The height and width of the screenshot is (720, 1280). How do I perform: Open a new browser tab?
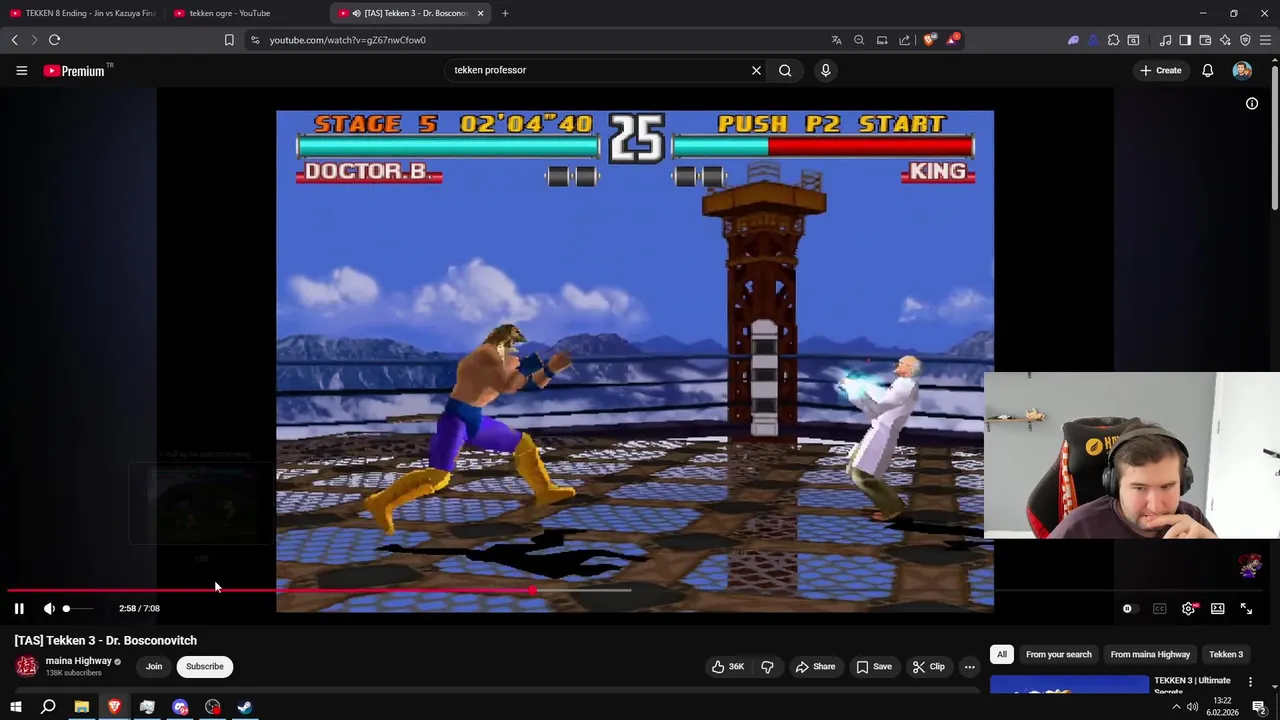tap(505, 13)
